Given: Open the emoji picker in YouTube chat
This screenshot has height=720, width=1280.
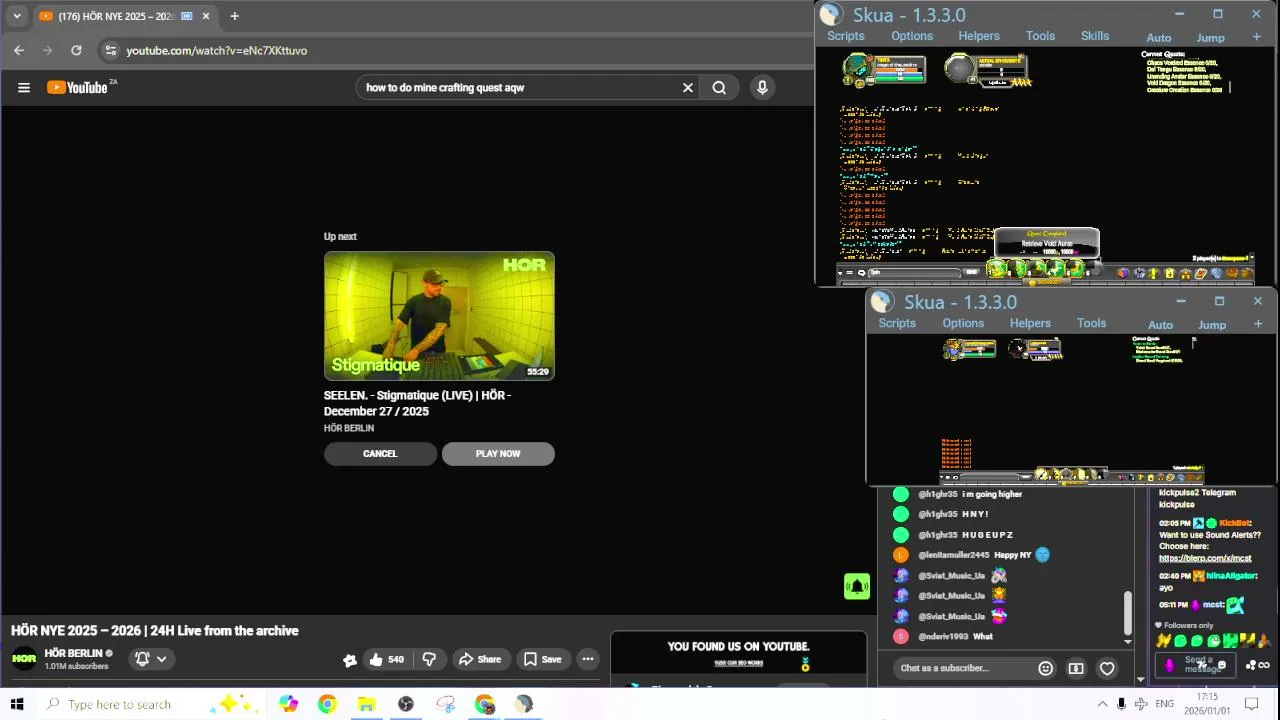Looking at the screenshot, I should click(1045, 668).
